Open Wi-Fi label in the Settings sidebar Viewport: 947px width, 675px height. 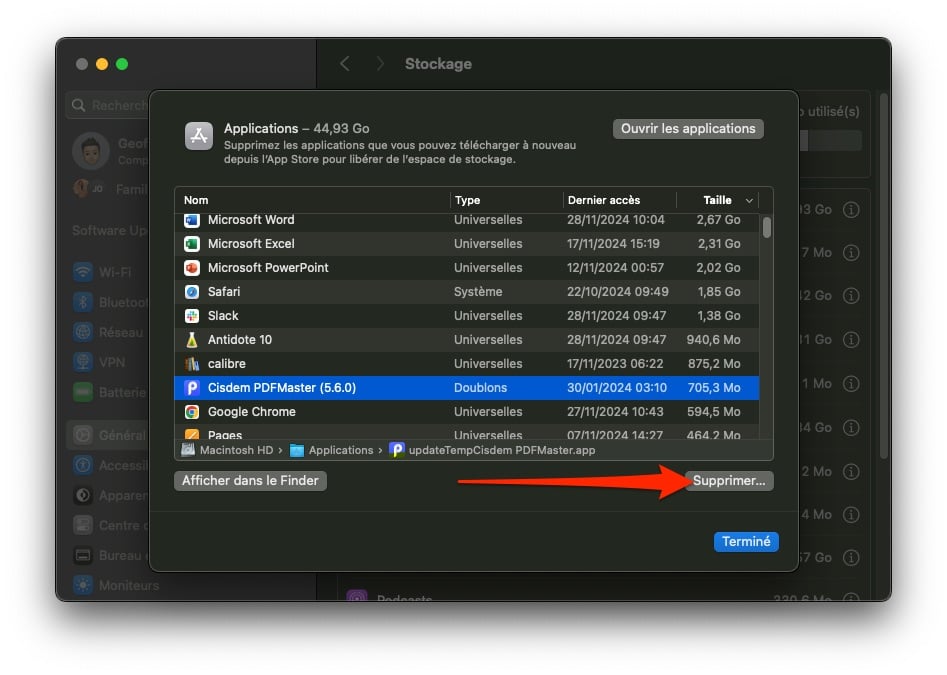pos(115,272)
